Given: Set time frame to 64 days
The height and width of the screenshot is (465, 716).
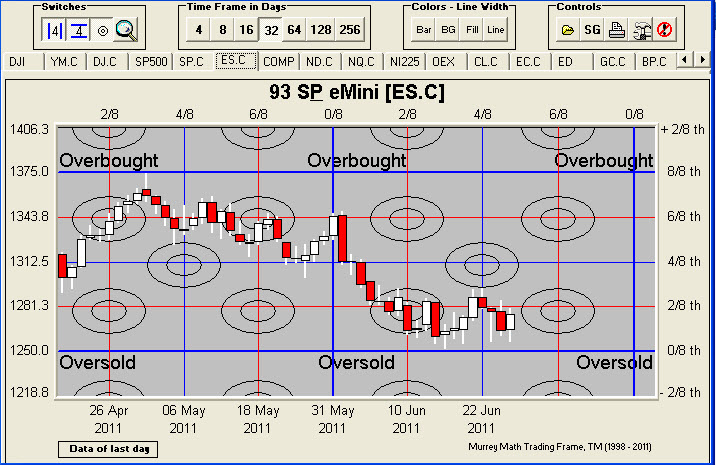Looking at the screenshot, I should click(x=295, y=30).
